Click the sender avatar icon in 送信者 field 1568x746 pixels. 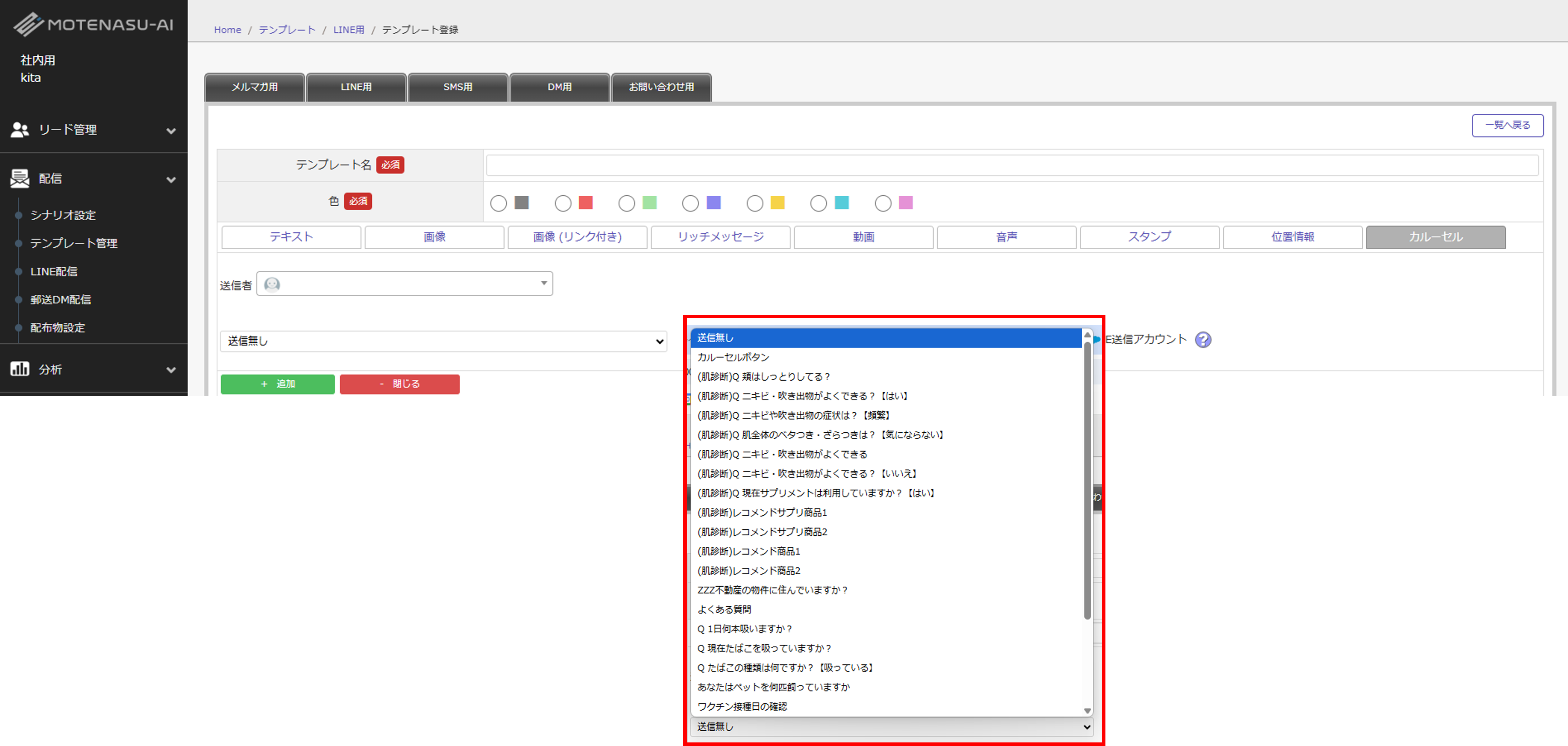coord(272,284)
